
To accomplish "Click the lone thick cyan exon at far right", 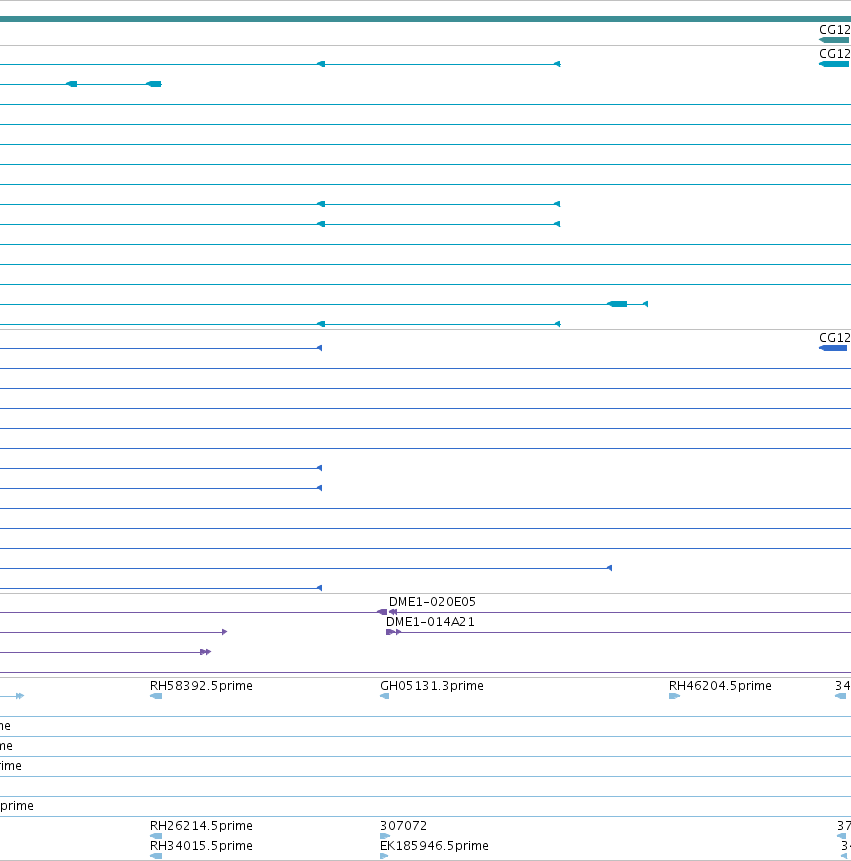I will pyautogui.click(x=617, y=304).
